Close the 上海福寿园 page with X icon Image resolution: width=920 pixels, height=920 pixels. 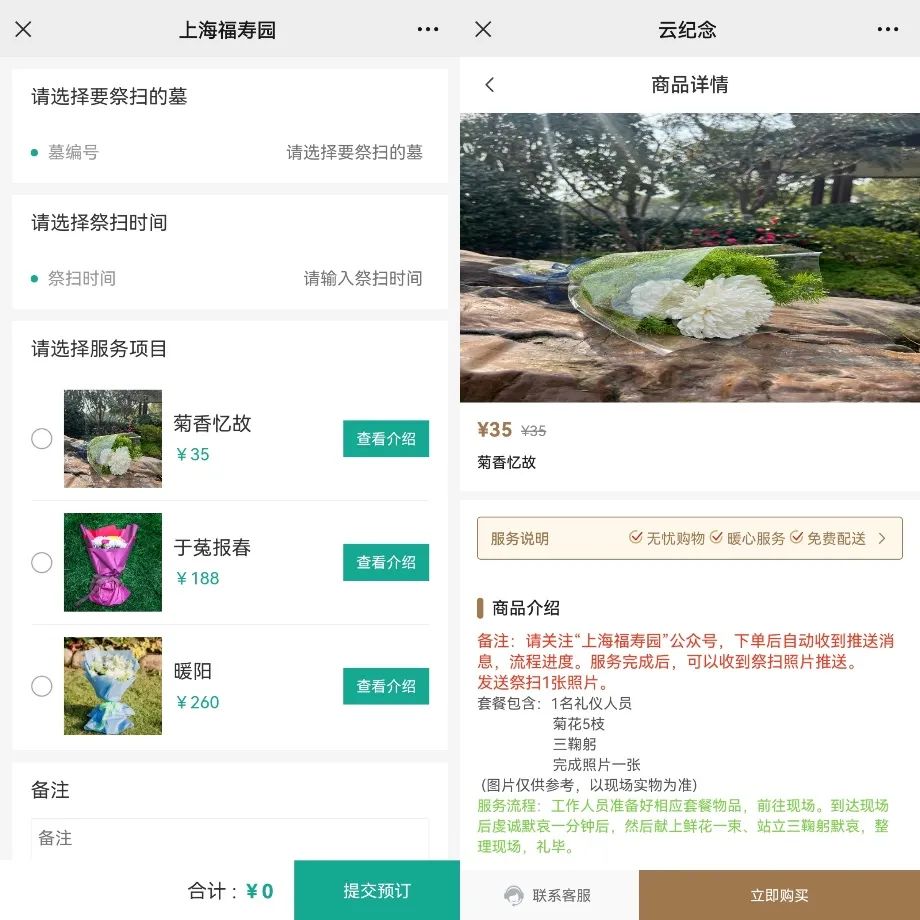click(x=23, y=30)
